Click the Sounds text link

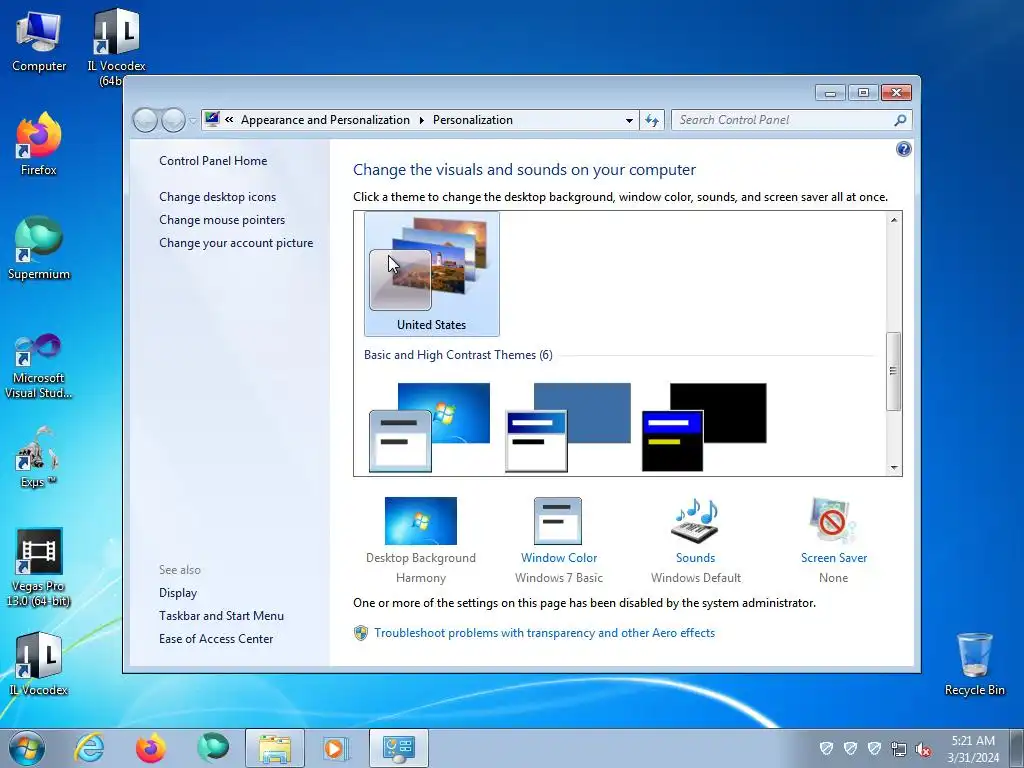[x=695, y=558]
